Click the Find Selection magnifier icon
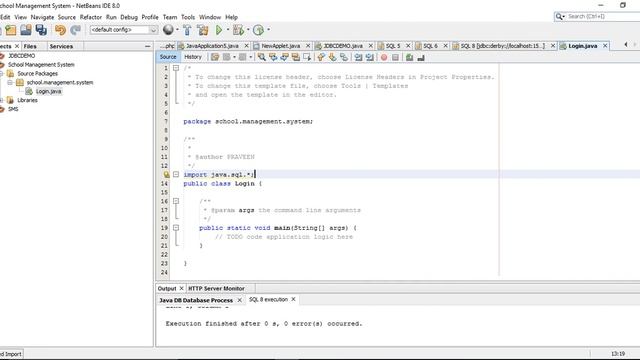Screen dimensions: 640x360 pos(262,57)
